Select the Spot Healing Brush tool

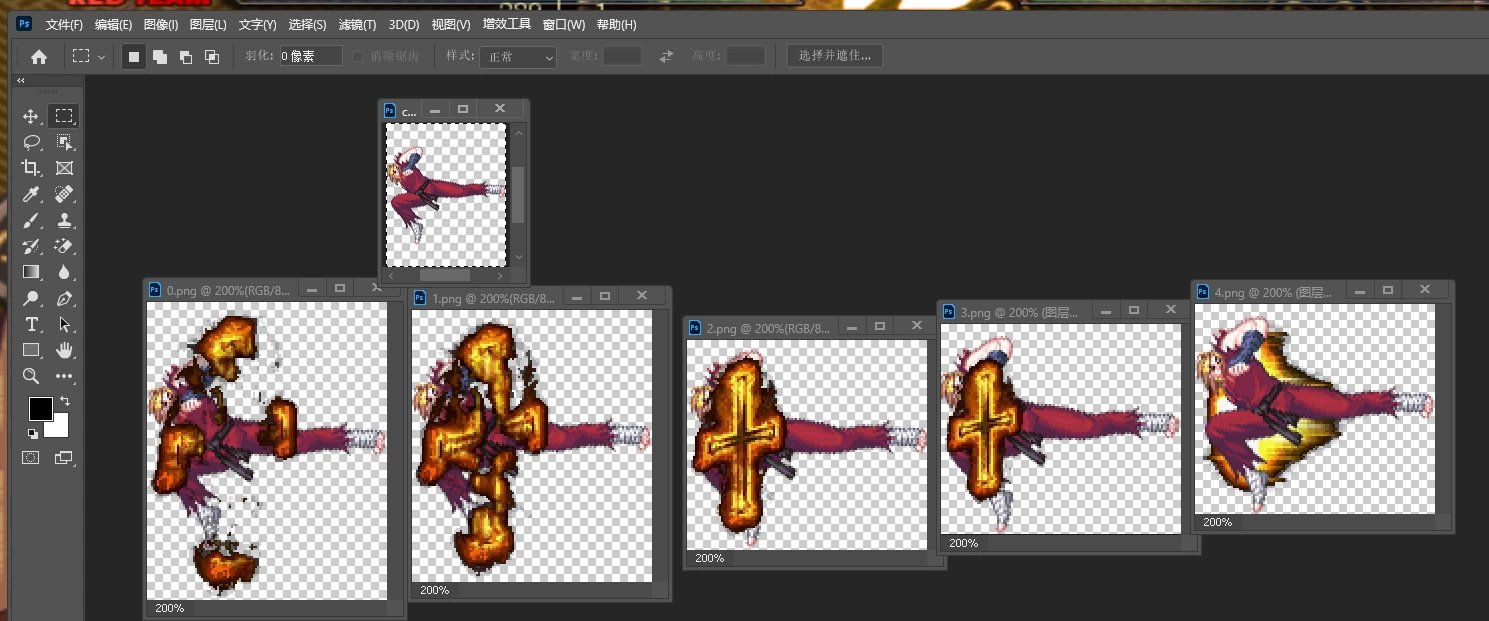tap(64, 194)
